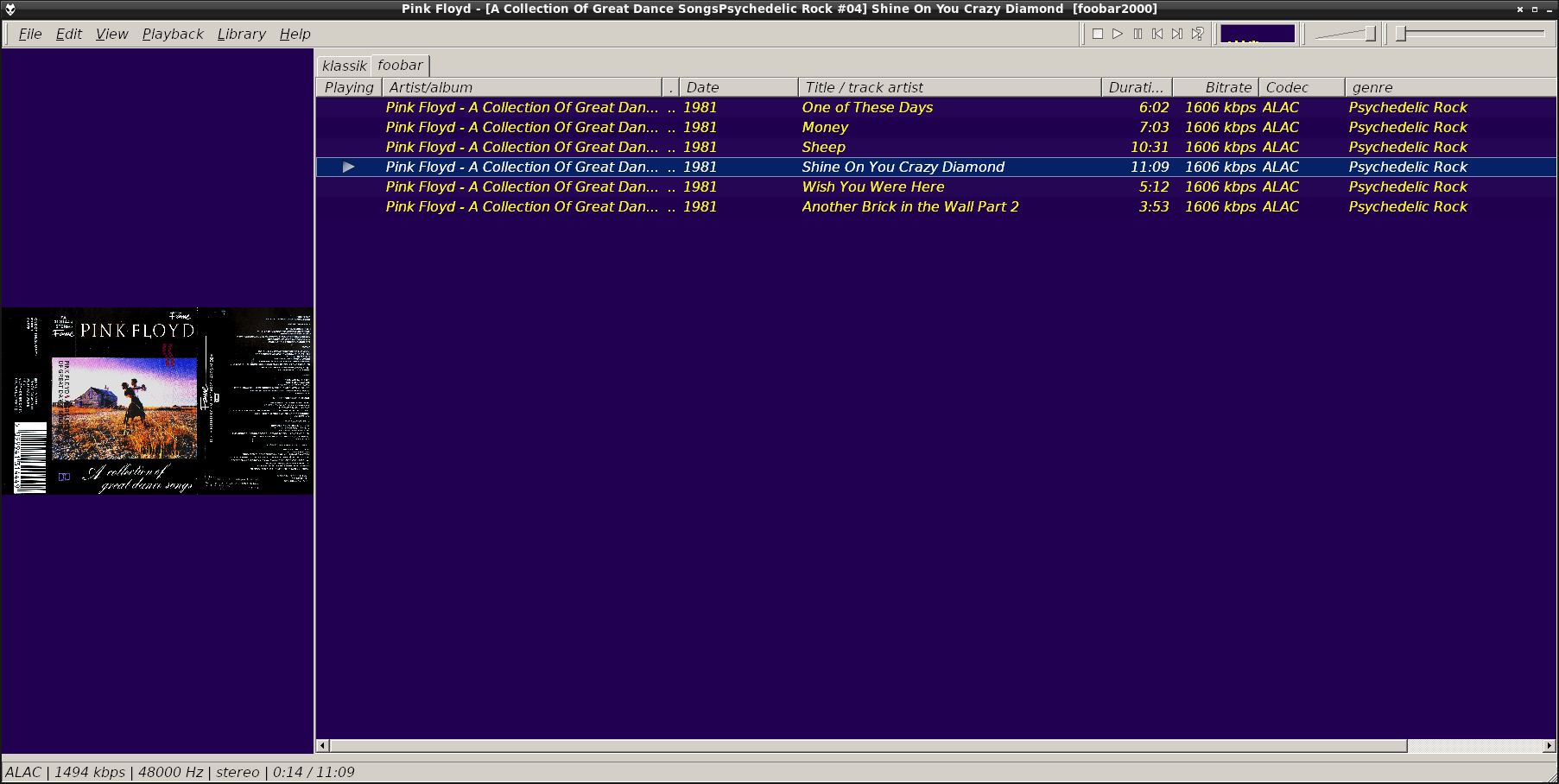Image resolution: width=1559 pixels, height=784 pixels.
Task: Click the seekbar position handle
Action: coord(1401,34)
